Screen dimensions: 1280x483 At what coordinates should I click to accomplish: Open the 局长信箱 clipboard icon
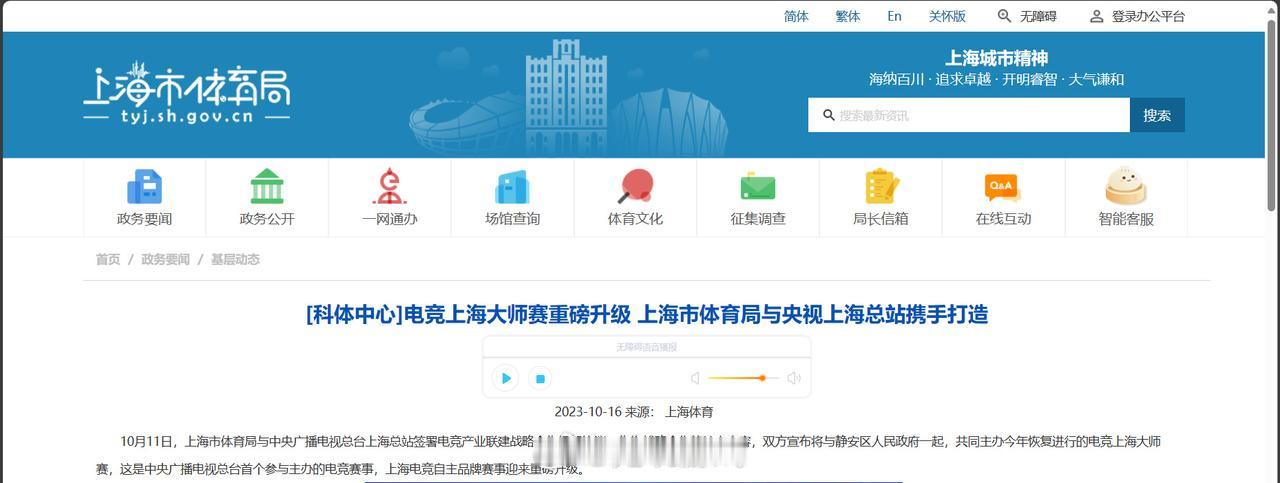881,187
